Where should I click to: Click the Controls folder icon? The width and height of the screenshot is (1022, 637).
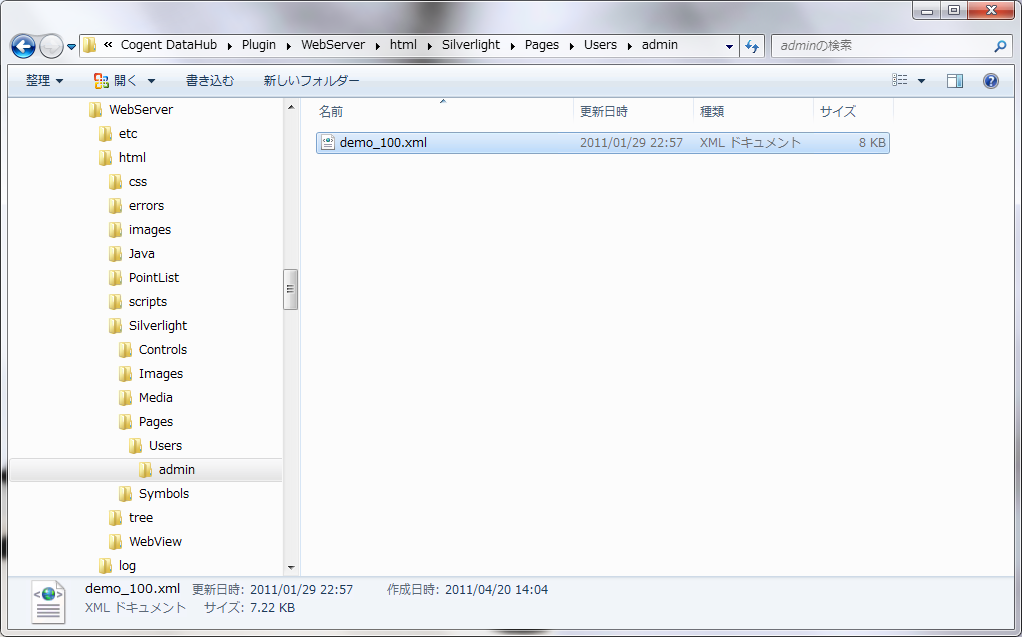pyautogui.click(x=125, y=350)
